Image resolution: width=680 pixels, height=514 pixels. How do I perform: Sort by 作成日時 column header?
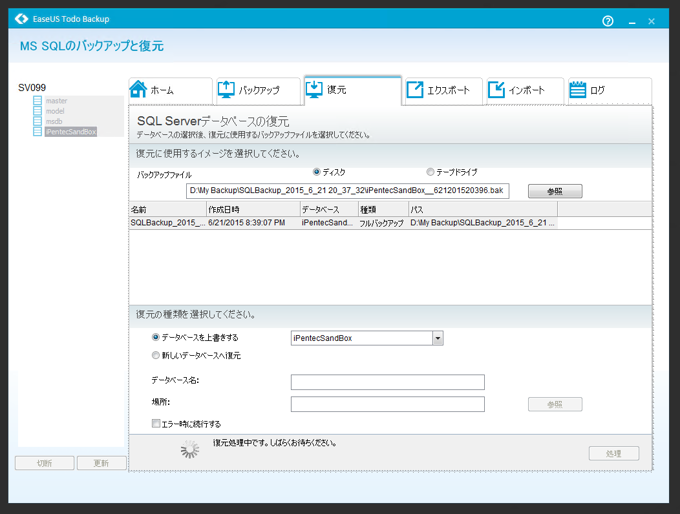253,210
